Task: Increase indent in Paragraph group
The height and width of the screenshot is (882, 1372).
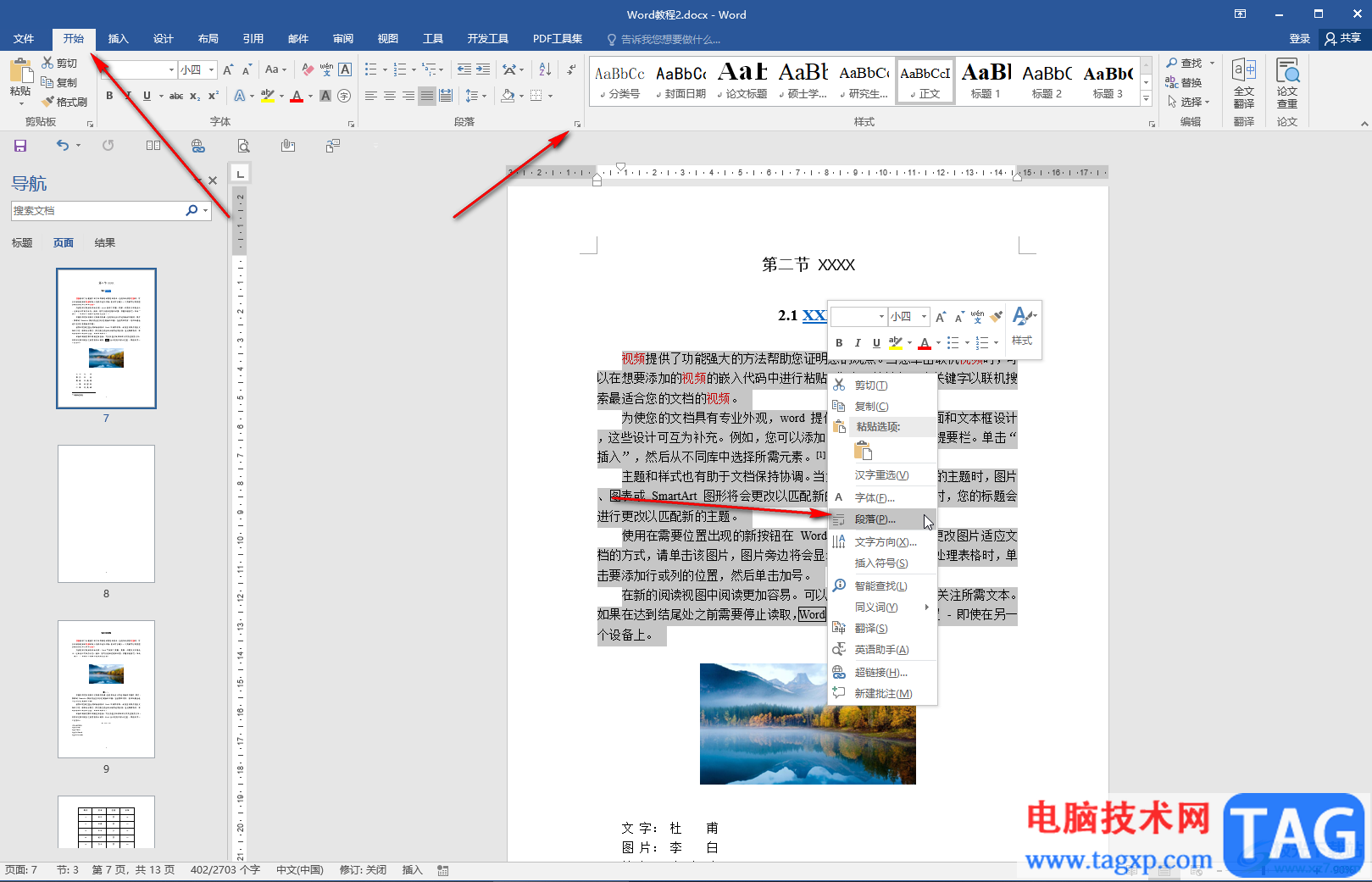Action: click(x=483, y=69)
